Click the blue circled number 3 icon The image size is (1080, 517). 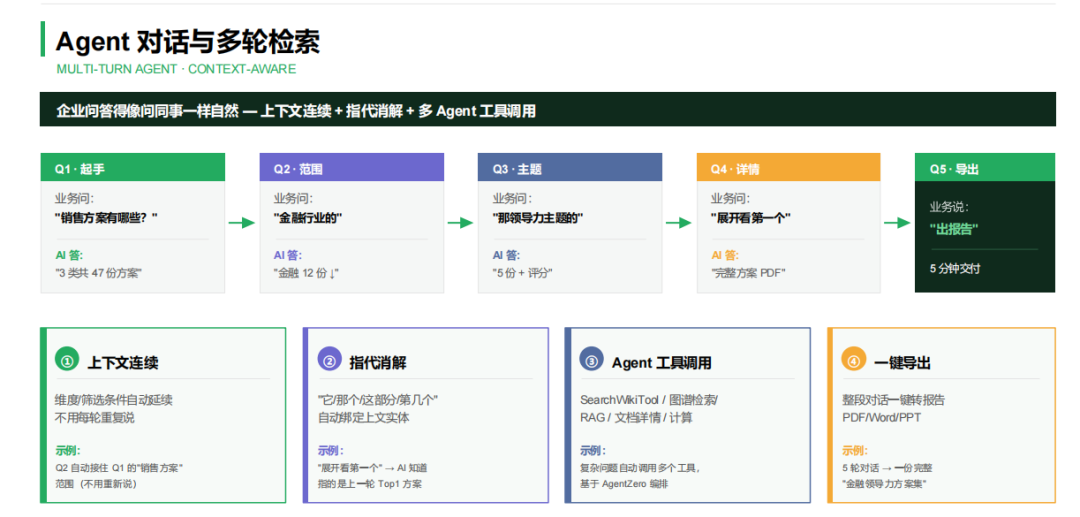pos(592,359)
